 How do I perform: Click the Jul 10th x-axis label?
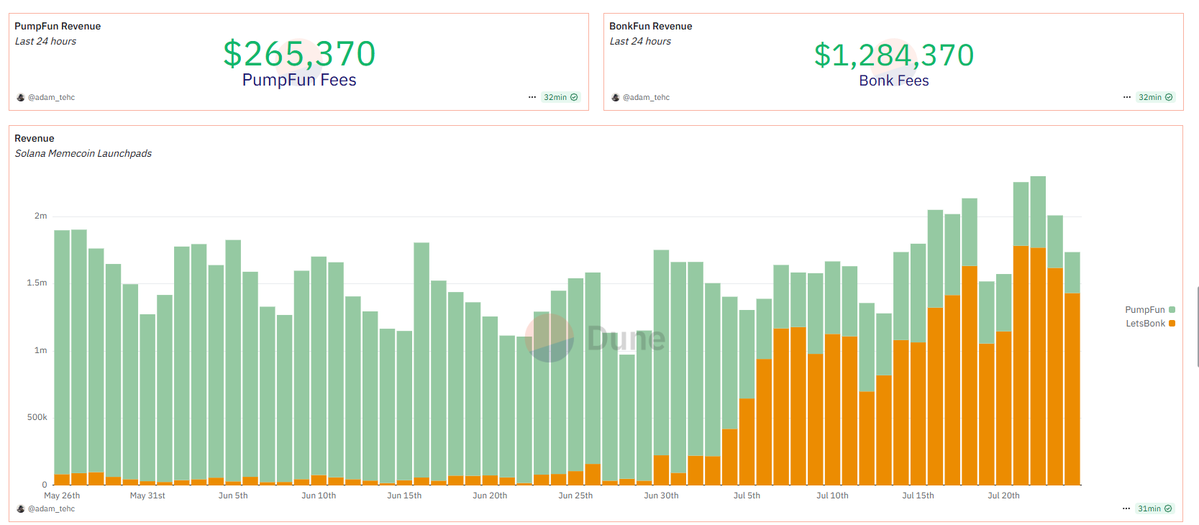[833, 495]
